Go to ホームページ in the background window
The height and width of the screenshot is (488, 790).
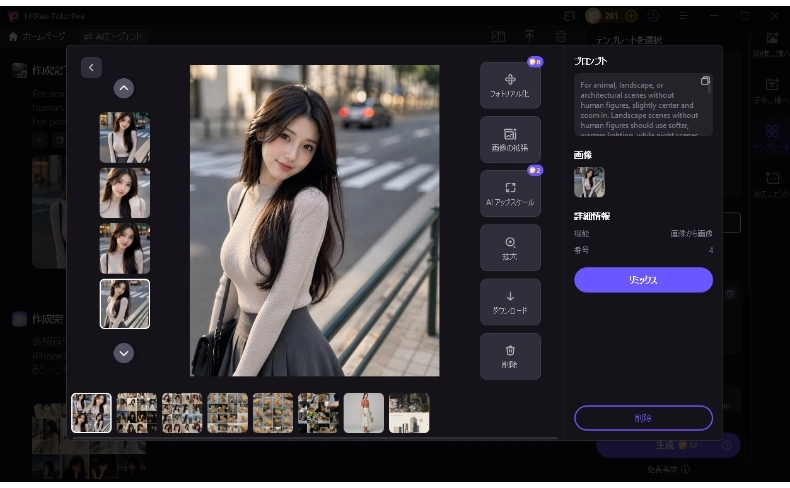click(37, 36)
